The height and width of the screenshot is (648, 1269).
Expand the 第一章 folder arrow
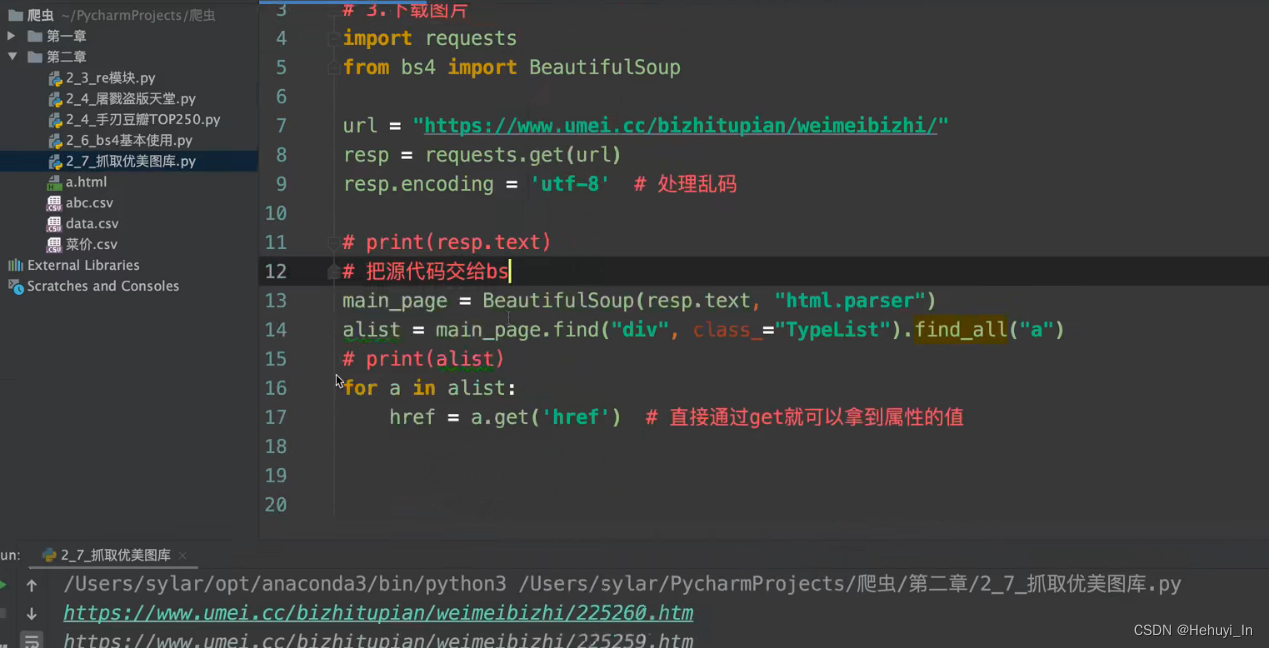11,36
